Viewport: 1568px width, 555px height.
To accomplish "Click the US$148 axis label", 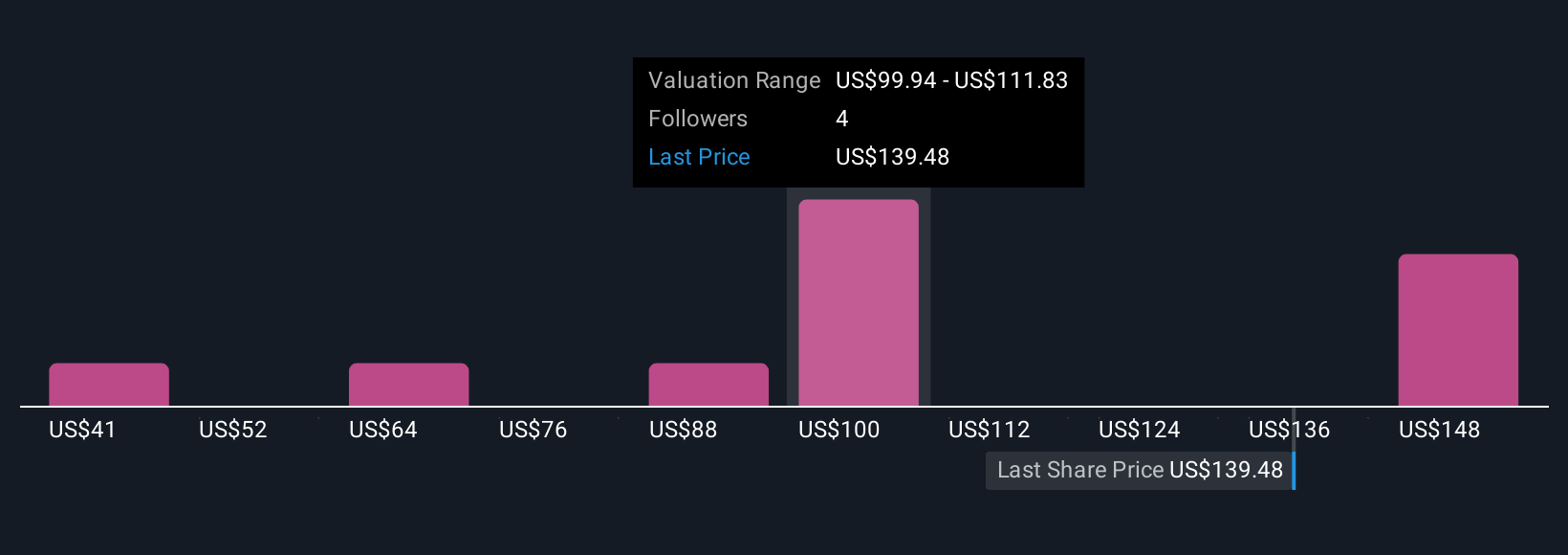I will 1440,430.
